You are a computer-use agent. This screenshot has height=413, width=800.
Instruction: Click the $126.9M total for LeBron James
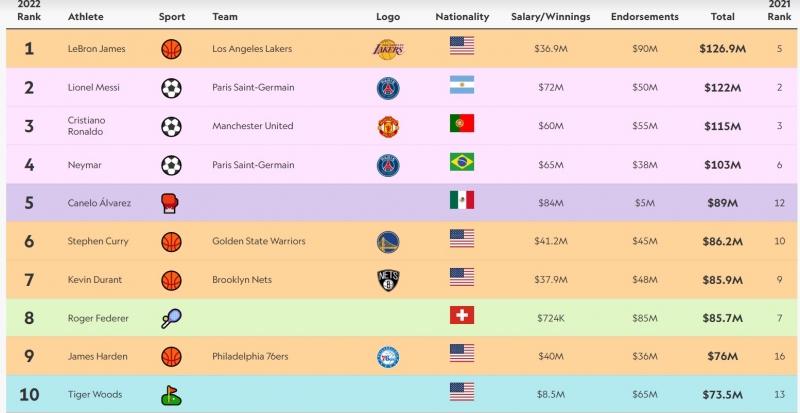tap(723, 49)
